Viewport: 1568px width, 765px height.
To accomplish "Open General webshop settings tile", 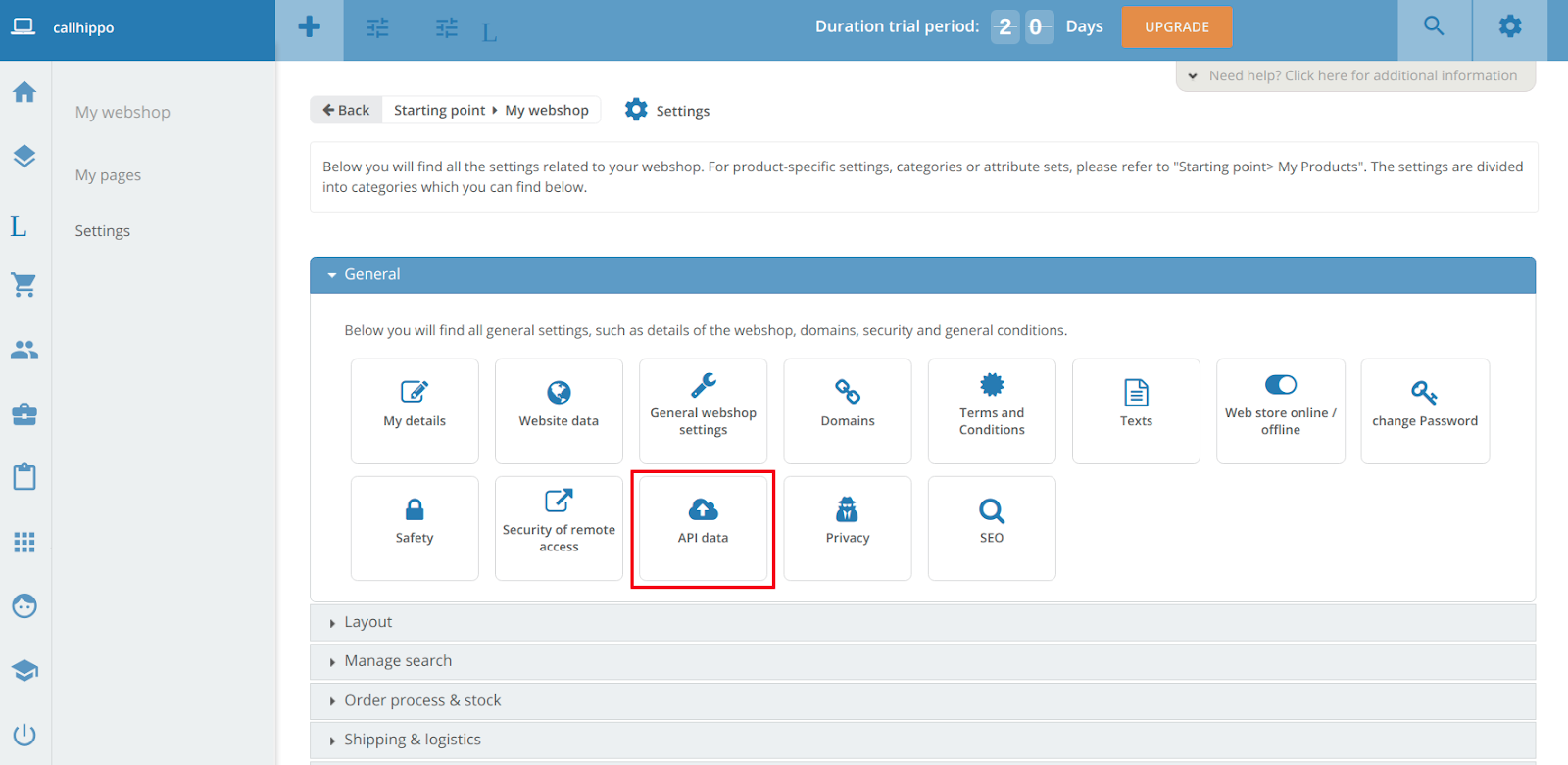I will [x=704, y=411].
